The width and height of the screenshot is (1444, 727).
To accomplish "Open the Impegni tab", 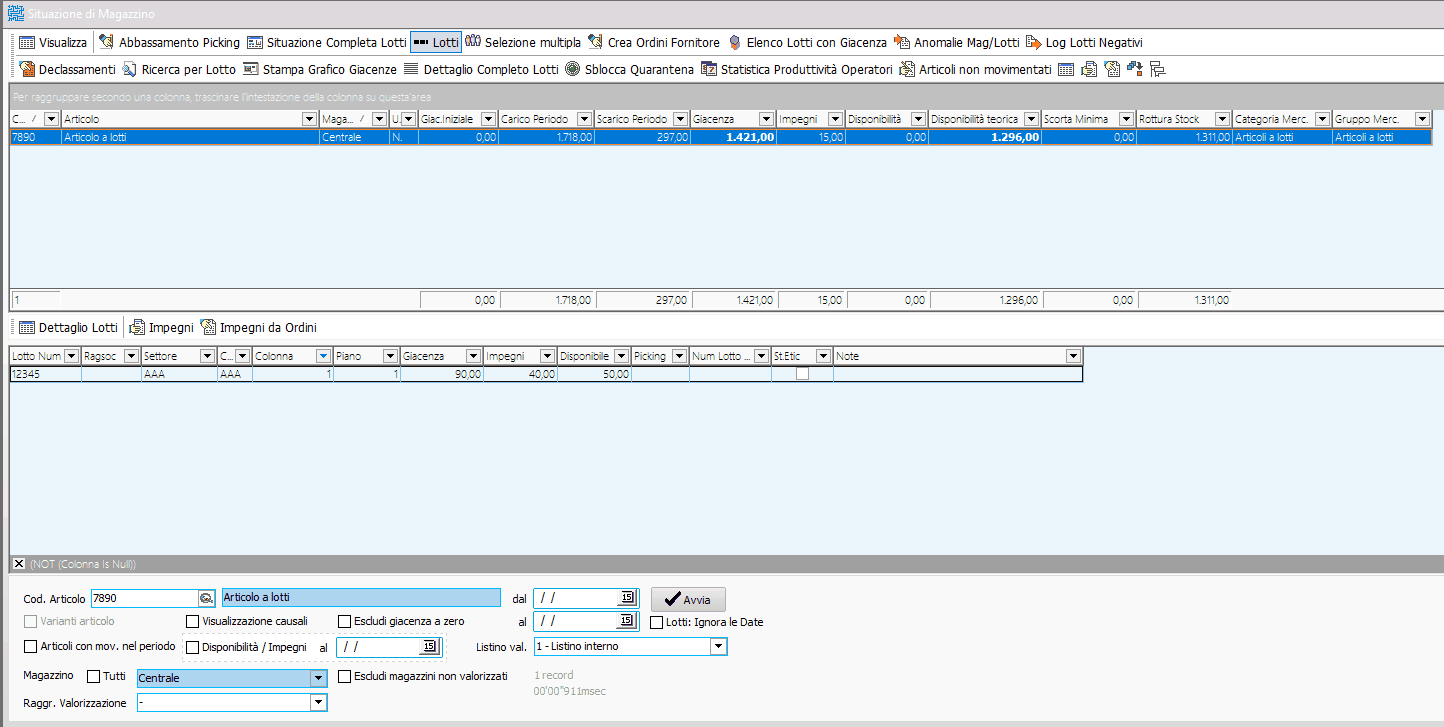I will click(x=160, y=327).
